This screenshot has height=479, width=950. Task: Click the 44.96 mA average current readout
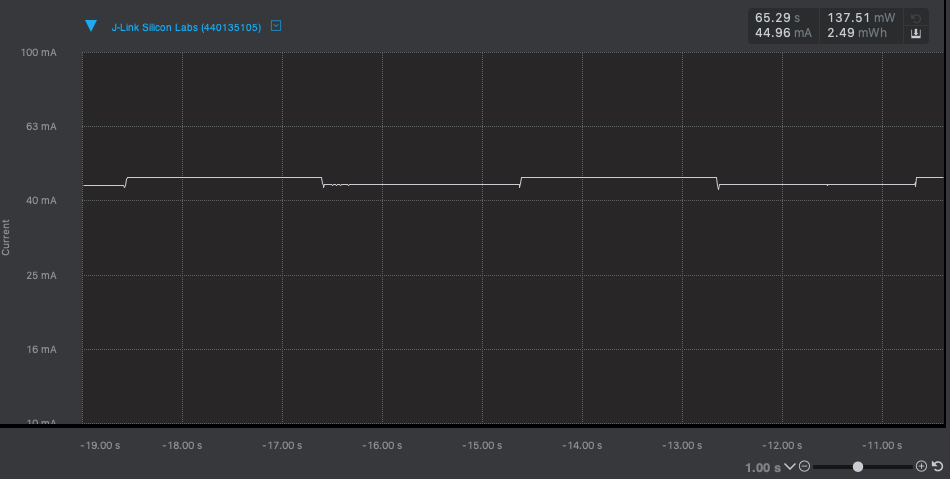783,34
